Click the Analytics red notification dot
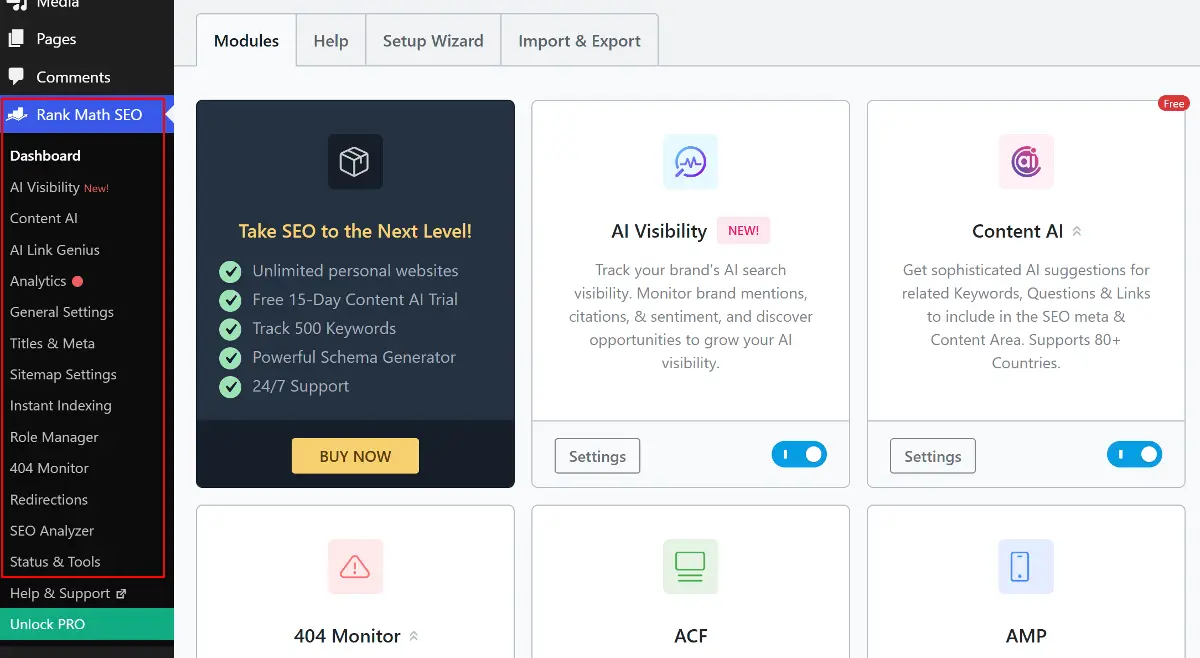This screenshot has height=658, width=1200. pos(77,281)
